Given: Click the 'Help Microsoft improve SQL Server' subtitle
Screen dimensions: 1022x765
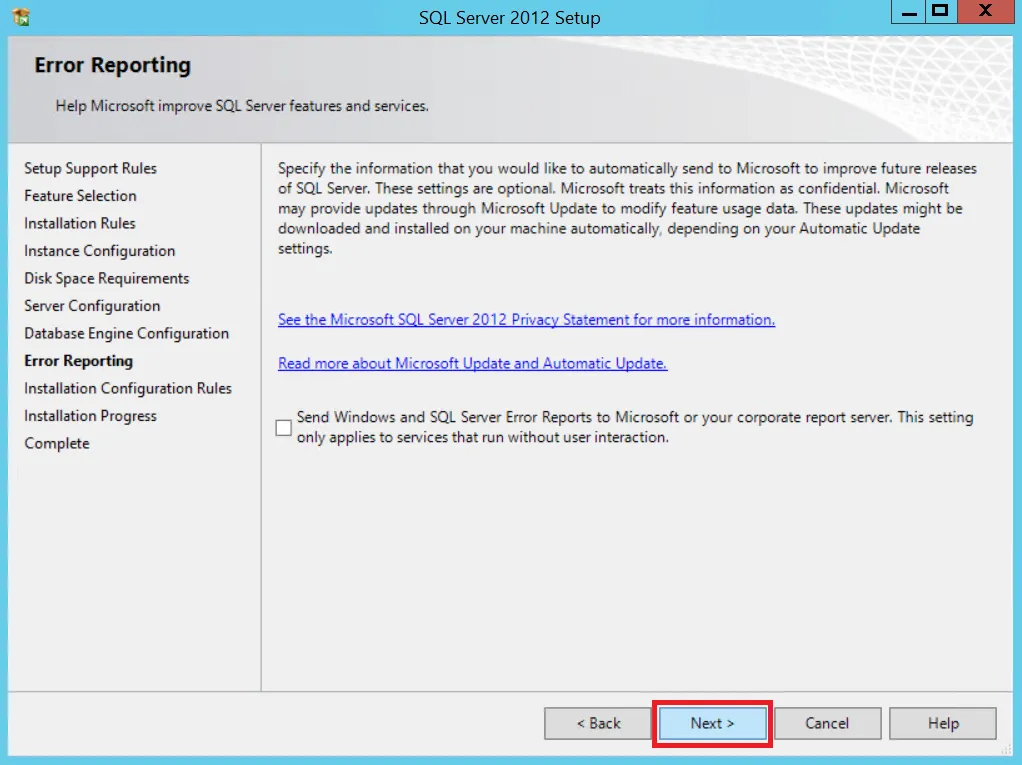Looking at the screenshot, I should tap(242, 106).
